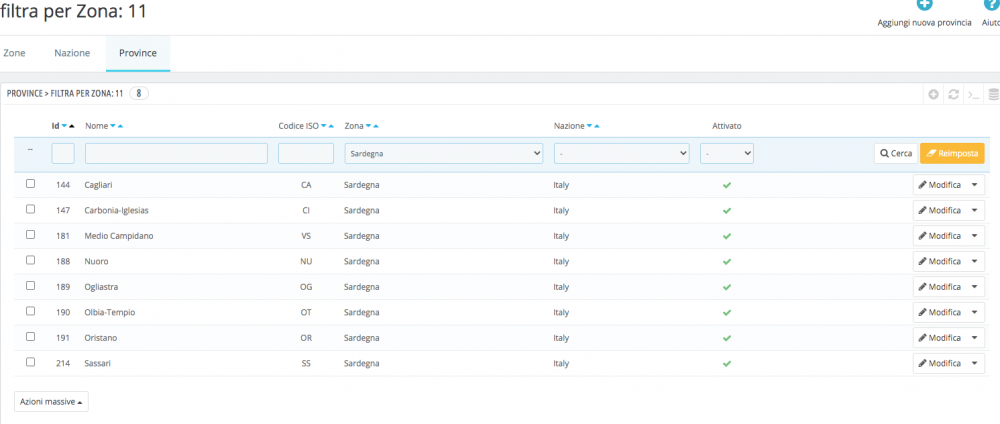Toggle enabled checkmark for Olbia-Tempio

click(x=726, y=312)
